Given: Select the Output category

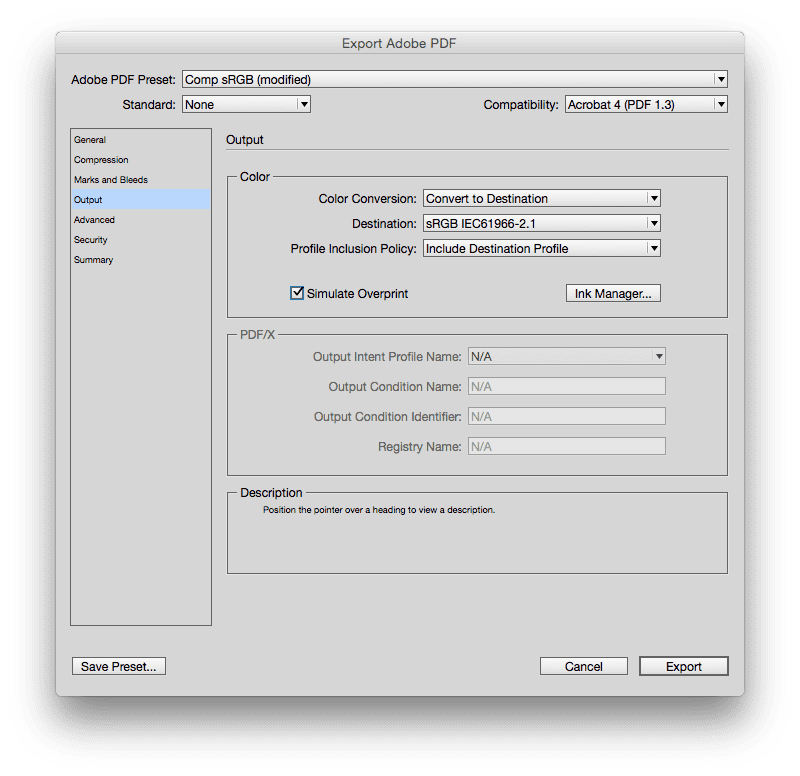Looking at the screenshot, I should [x=141, y=199].
